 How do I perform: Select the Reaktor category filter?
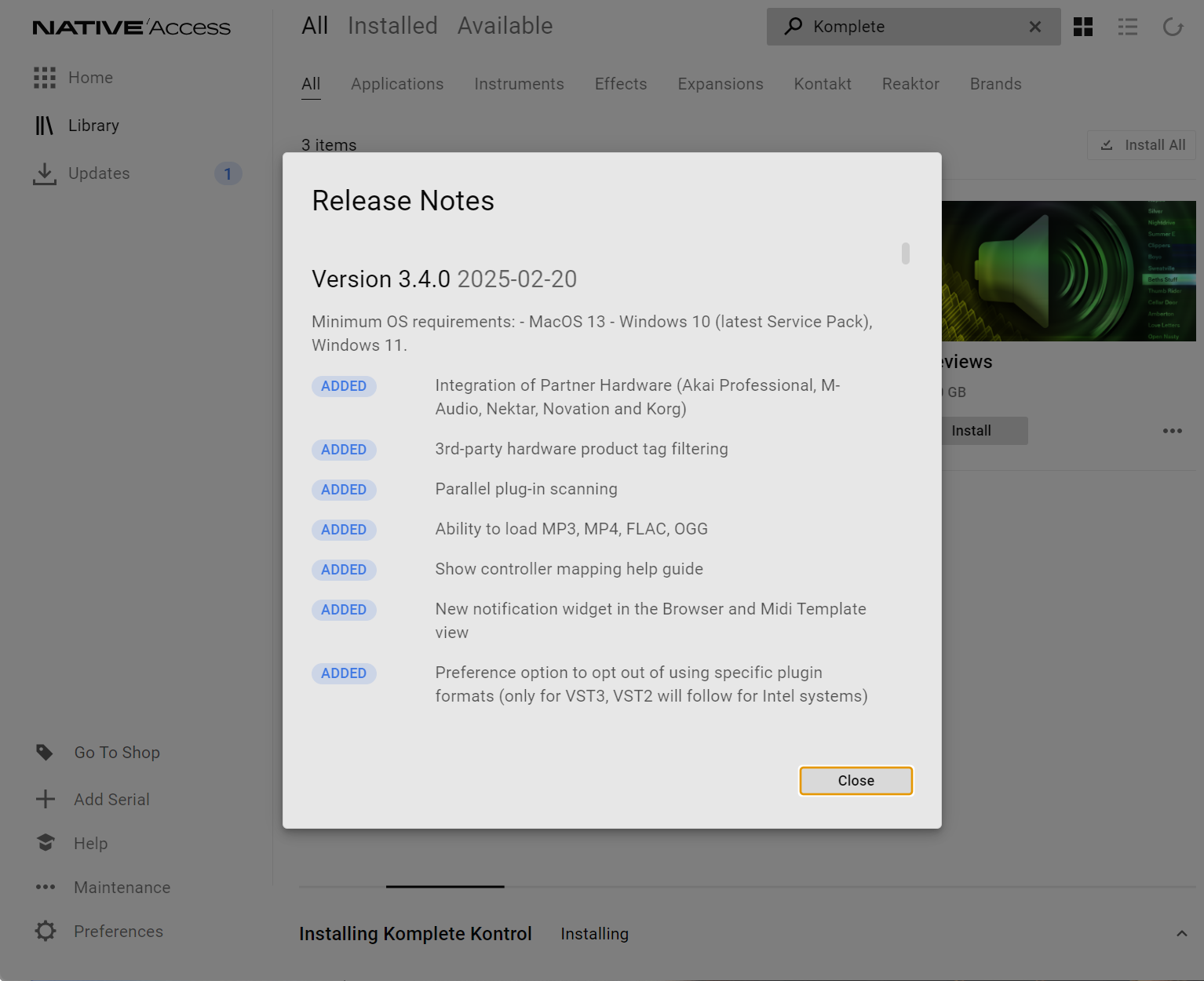coord(910,84)
